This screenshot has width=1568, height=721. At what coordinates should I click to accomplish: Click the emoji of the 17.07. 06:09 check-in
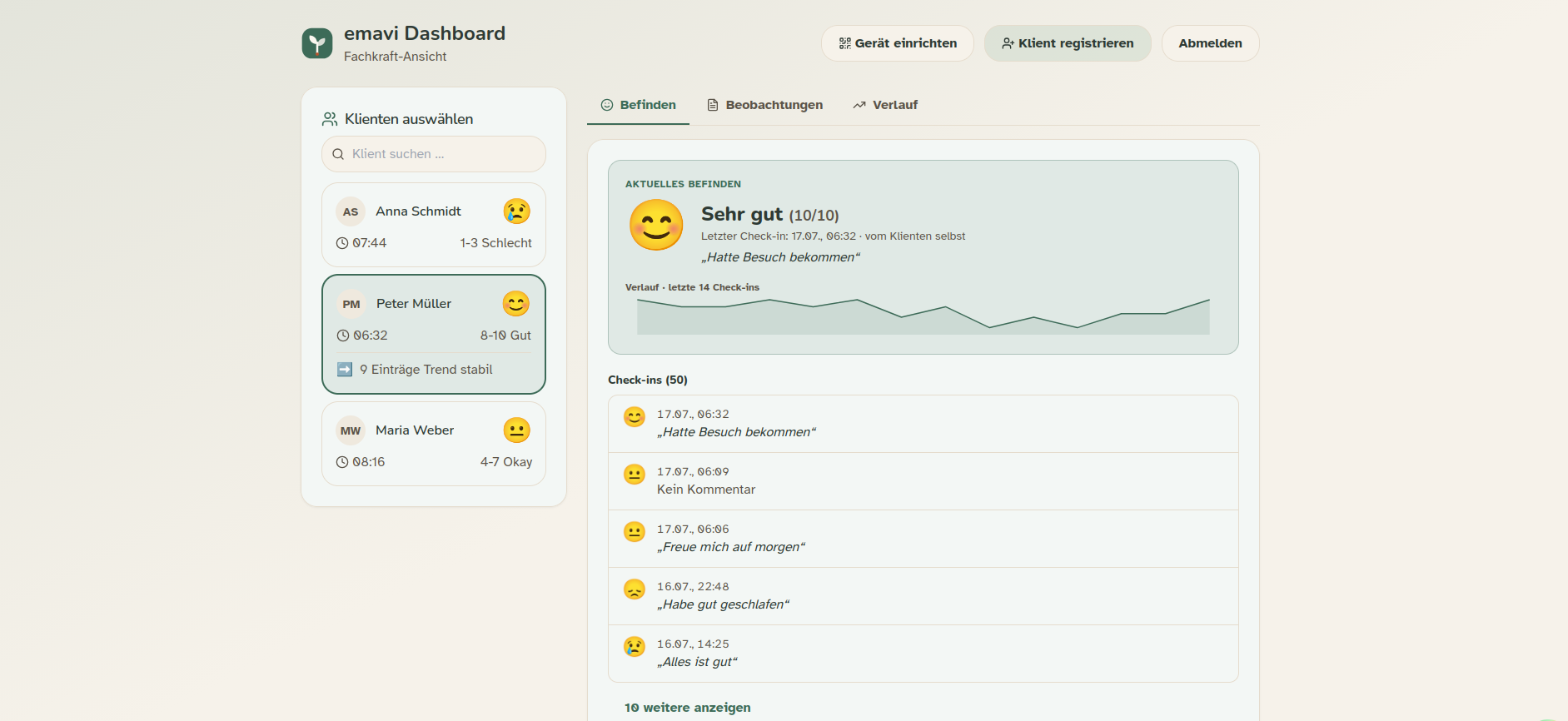pyautogui.click(x=635, y=475)
